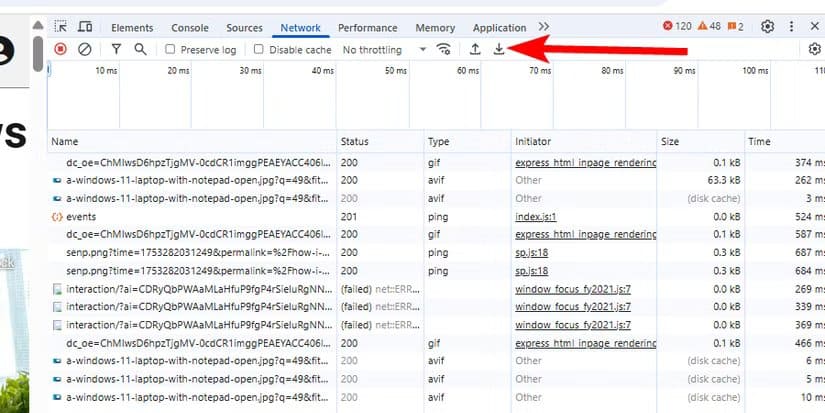Open Network panel settings gear
This screenshot has width=825, height=413.
pos(814,49)
